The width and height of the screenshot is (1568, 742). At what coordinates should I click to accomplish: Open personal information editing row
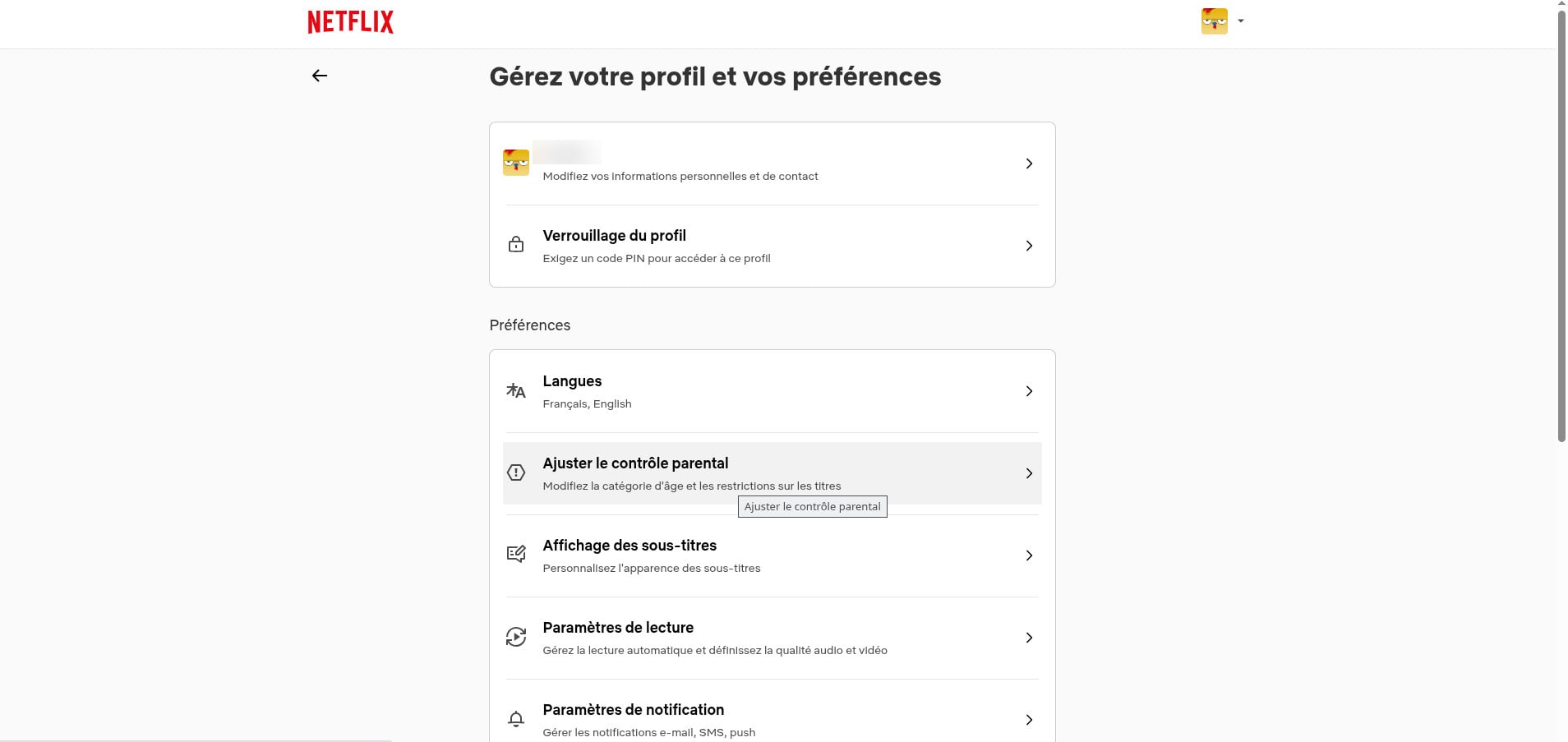point(772,163)
